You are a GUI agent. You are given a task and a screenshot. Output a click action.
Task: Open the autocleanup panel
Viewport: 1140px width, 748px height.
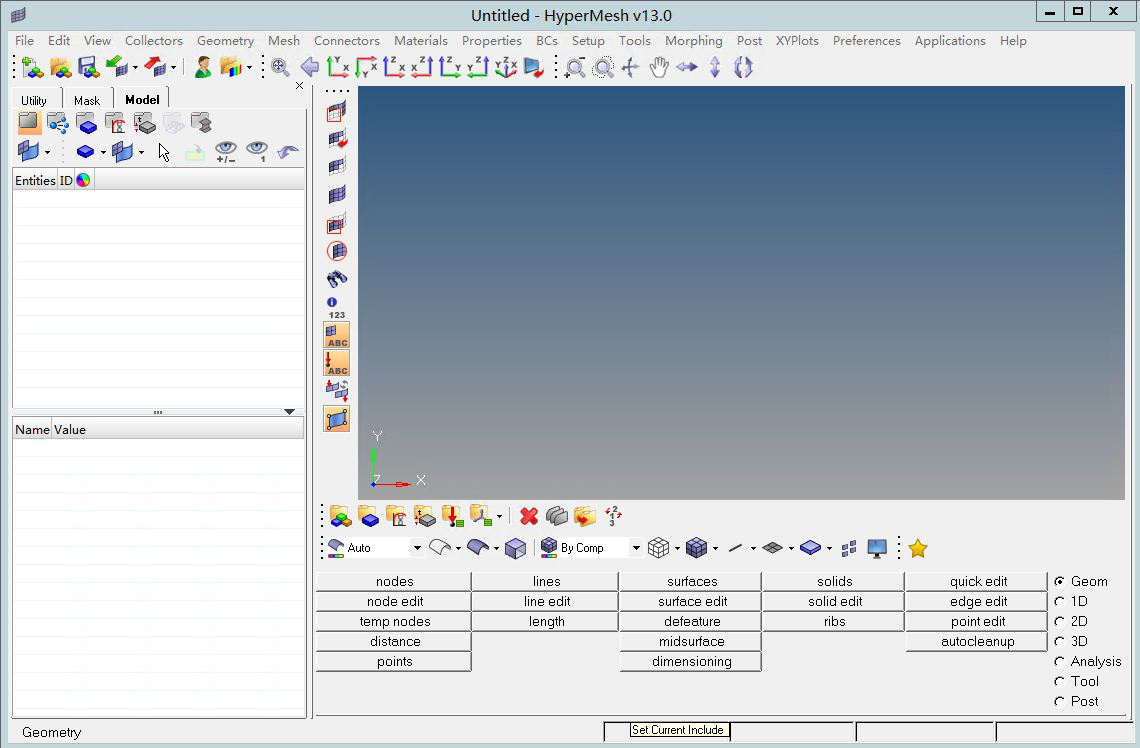click(x=978, y=641)
